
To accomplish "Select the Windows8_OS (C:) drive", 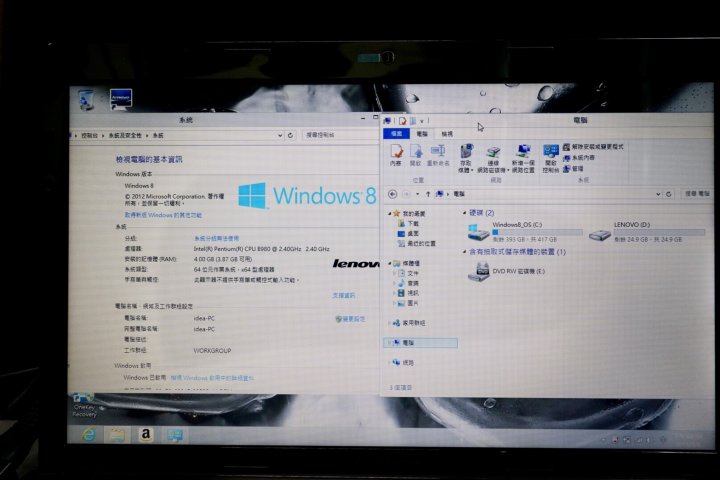I will pos(523,232).
